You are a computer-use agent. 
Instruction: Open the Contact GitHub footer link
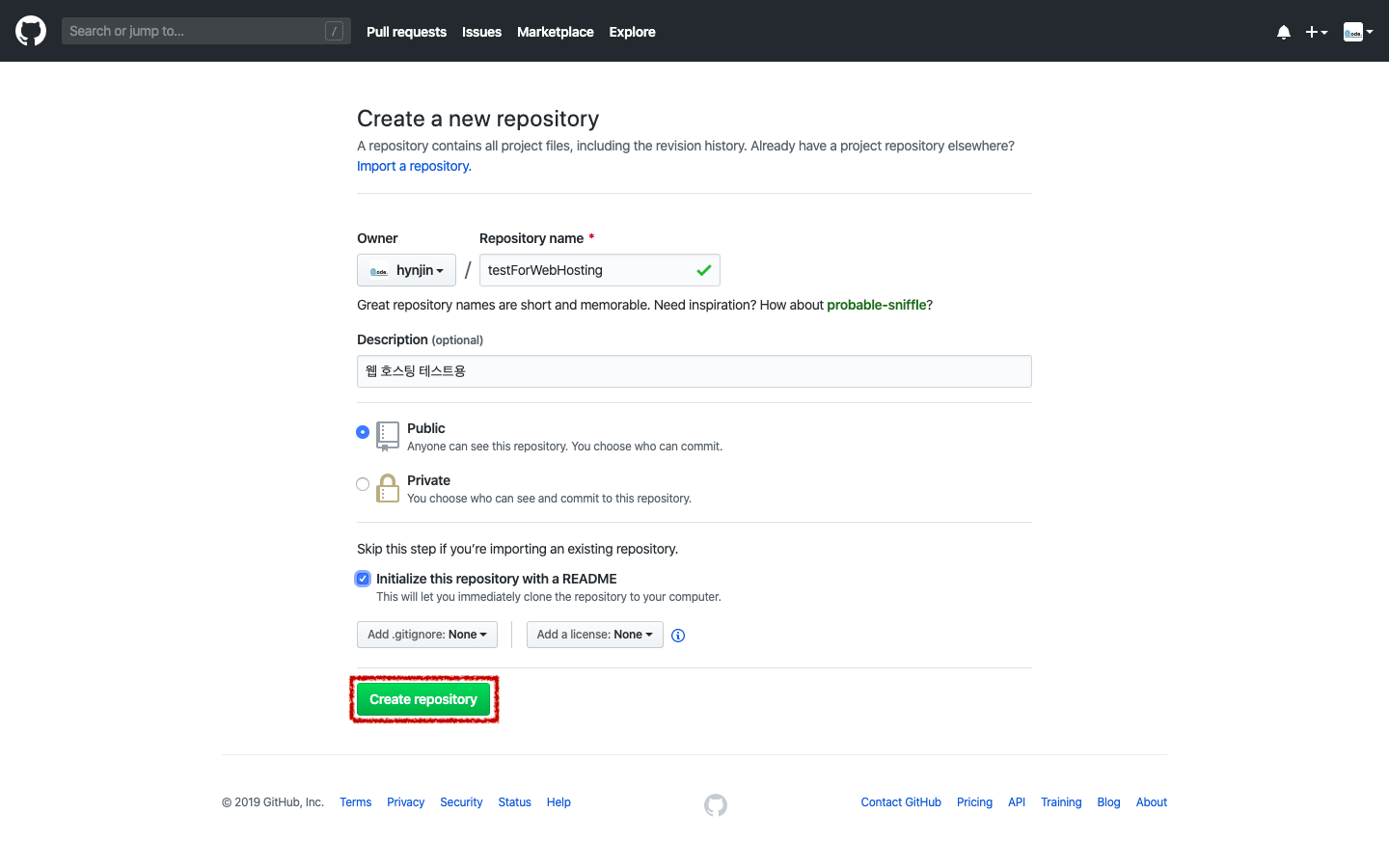[x=901, y=802]
